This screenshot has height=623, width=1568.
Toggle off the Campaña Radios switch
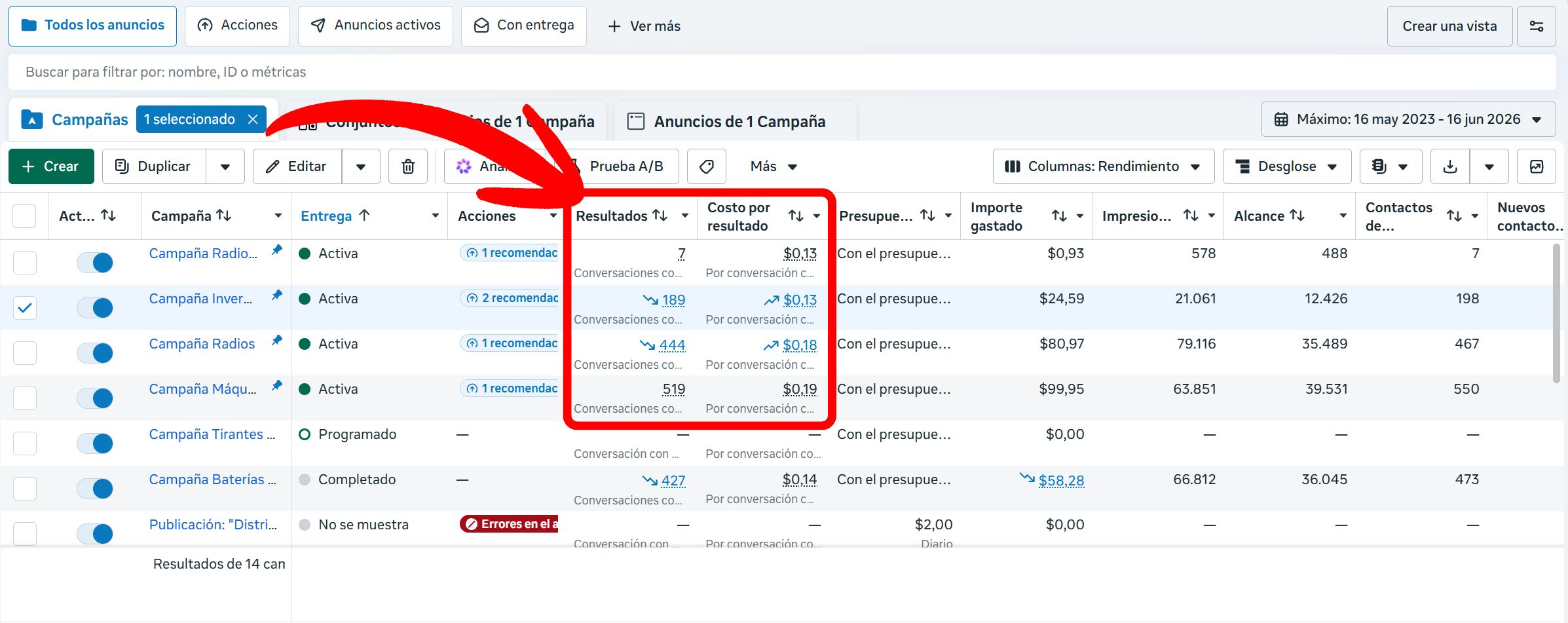(95, 353)
